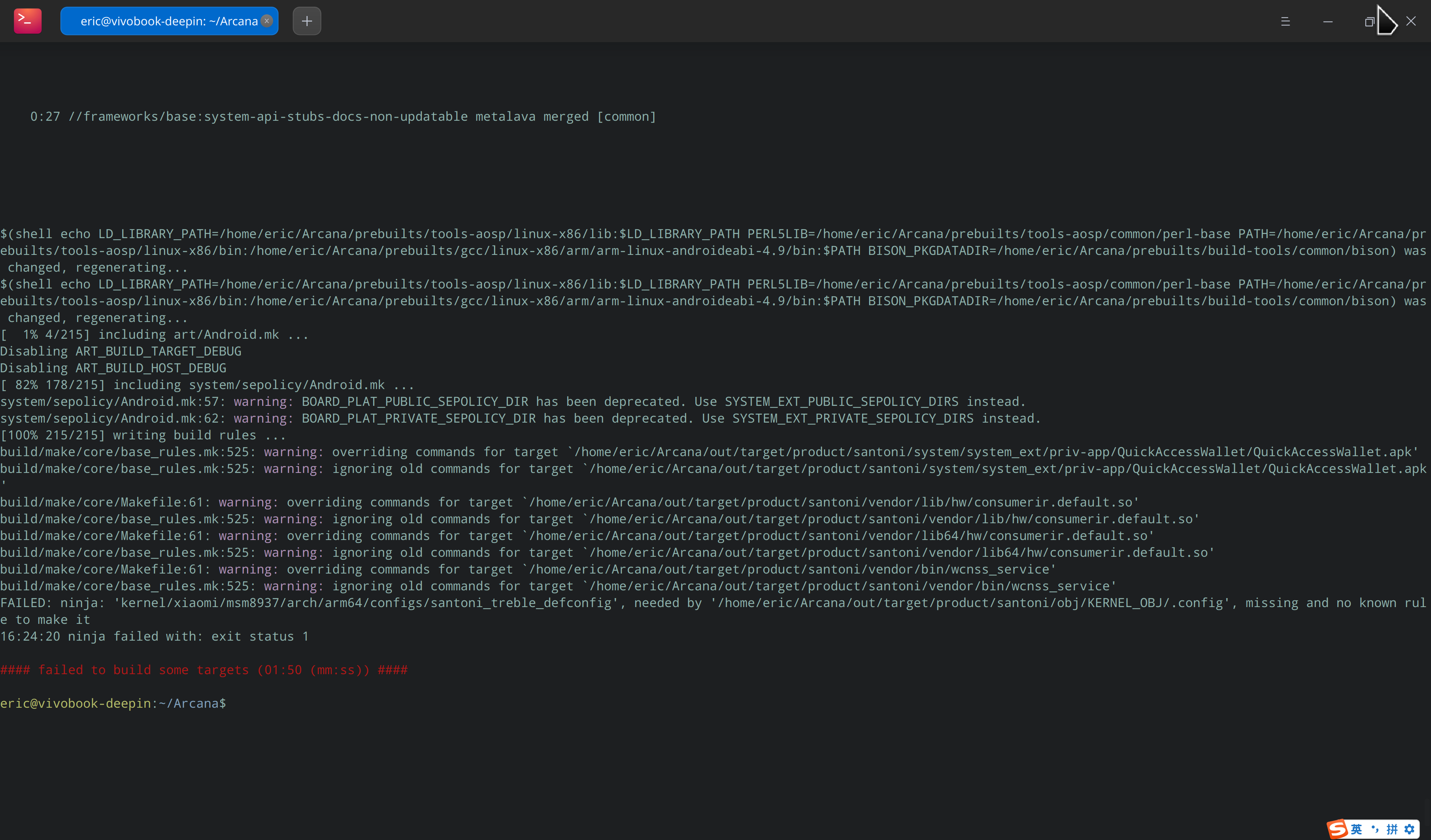Image resolution: width=1431 pixels, height=840 pixels.
Task: Click the new tab plus icon
Action: (x=306, y=21)
